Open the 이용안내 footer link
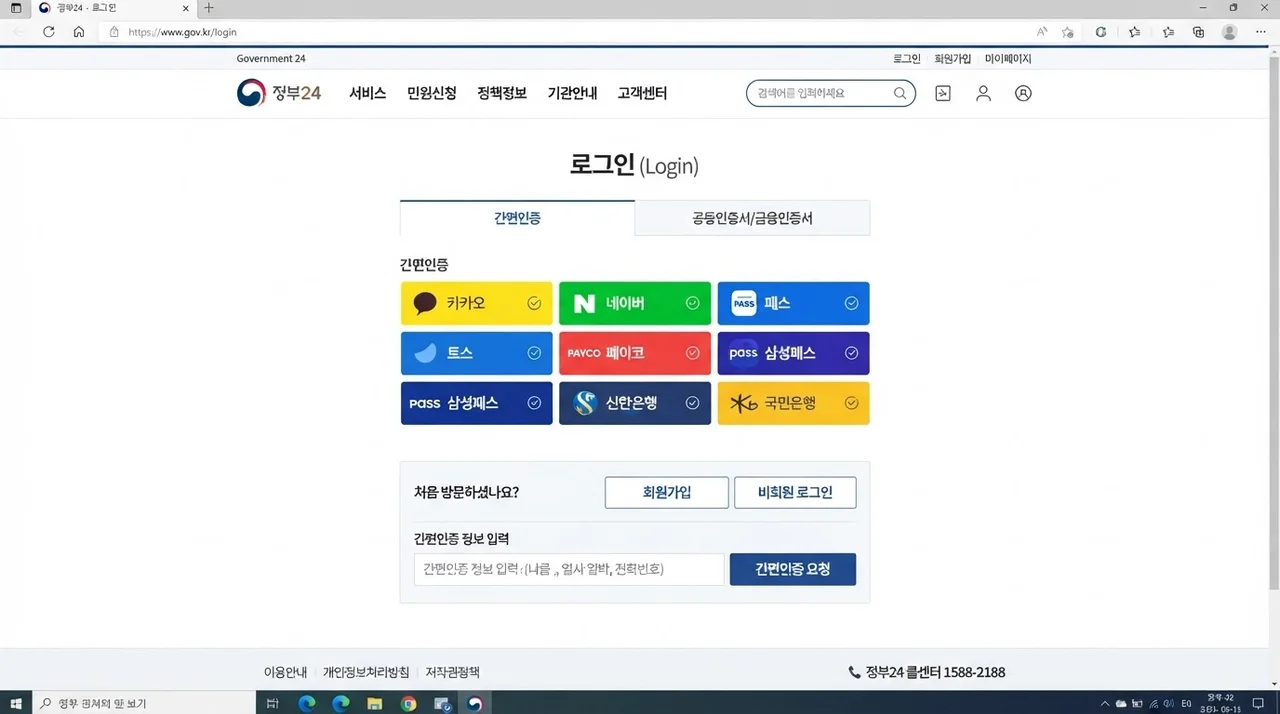 coord(285,672)
